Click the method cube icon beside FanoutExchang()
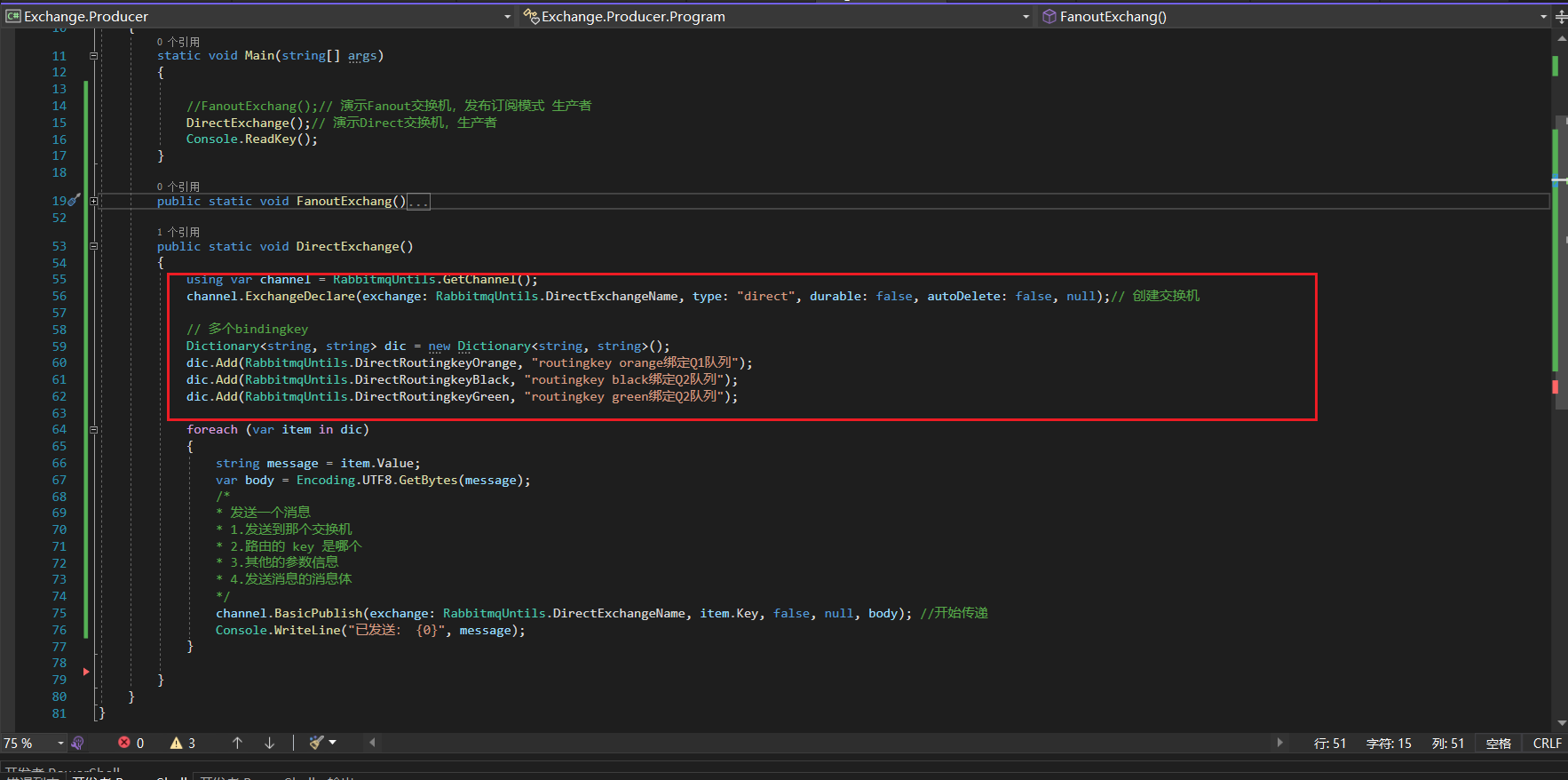The height and width of the screenshot is (780, 1568). coord(1049,16)
